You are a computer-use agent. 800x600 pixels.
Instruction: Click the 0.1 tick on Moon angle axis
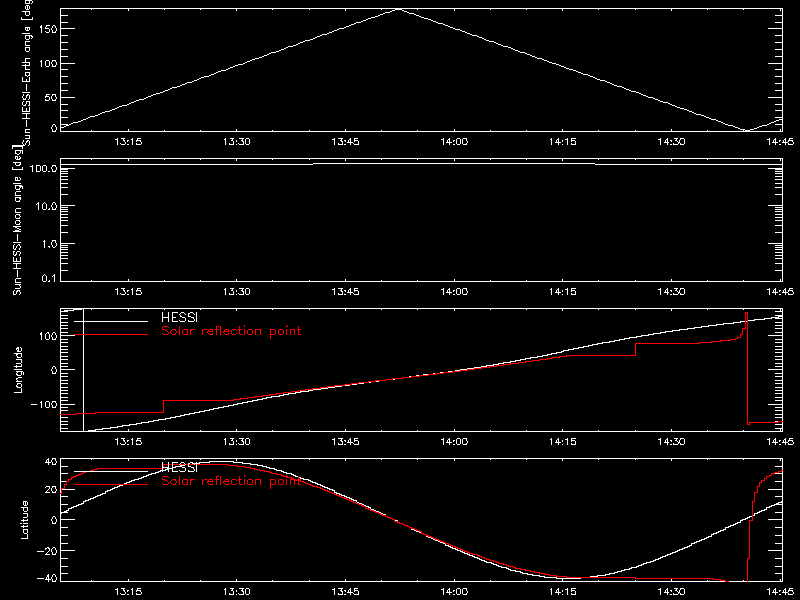[49, 279]
